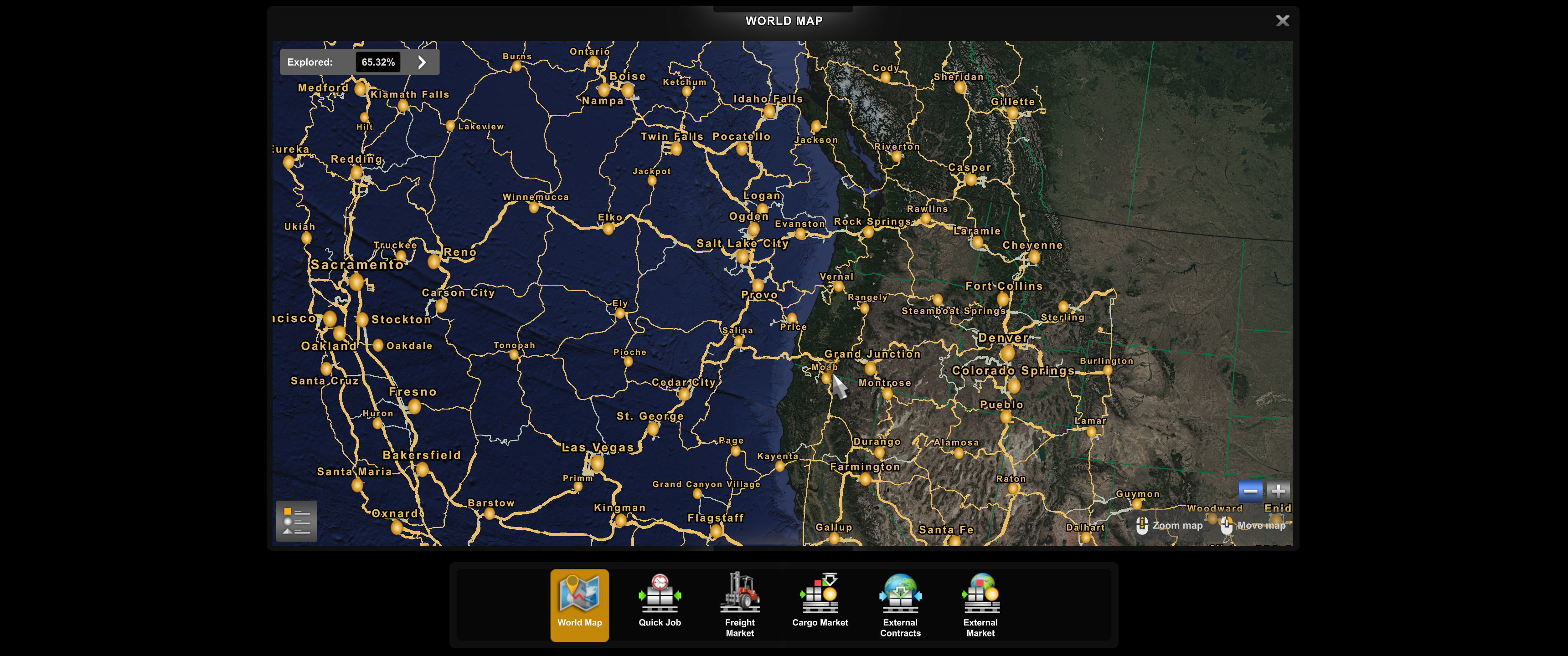Select the Las Vegas city marker
The height and width of the screenshot is (656, 1568).
click(597, 464)
